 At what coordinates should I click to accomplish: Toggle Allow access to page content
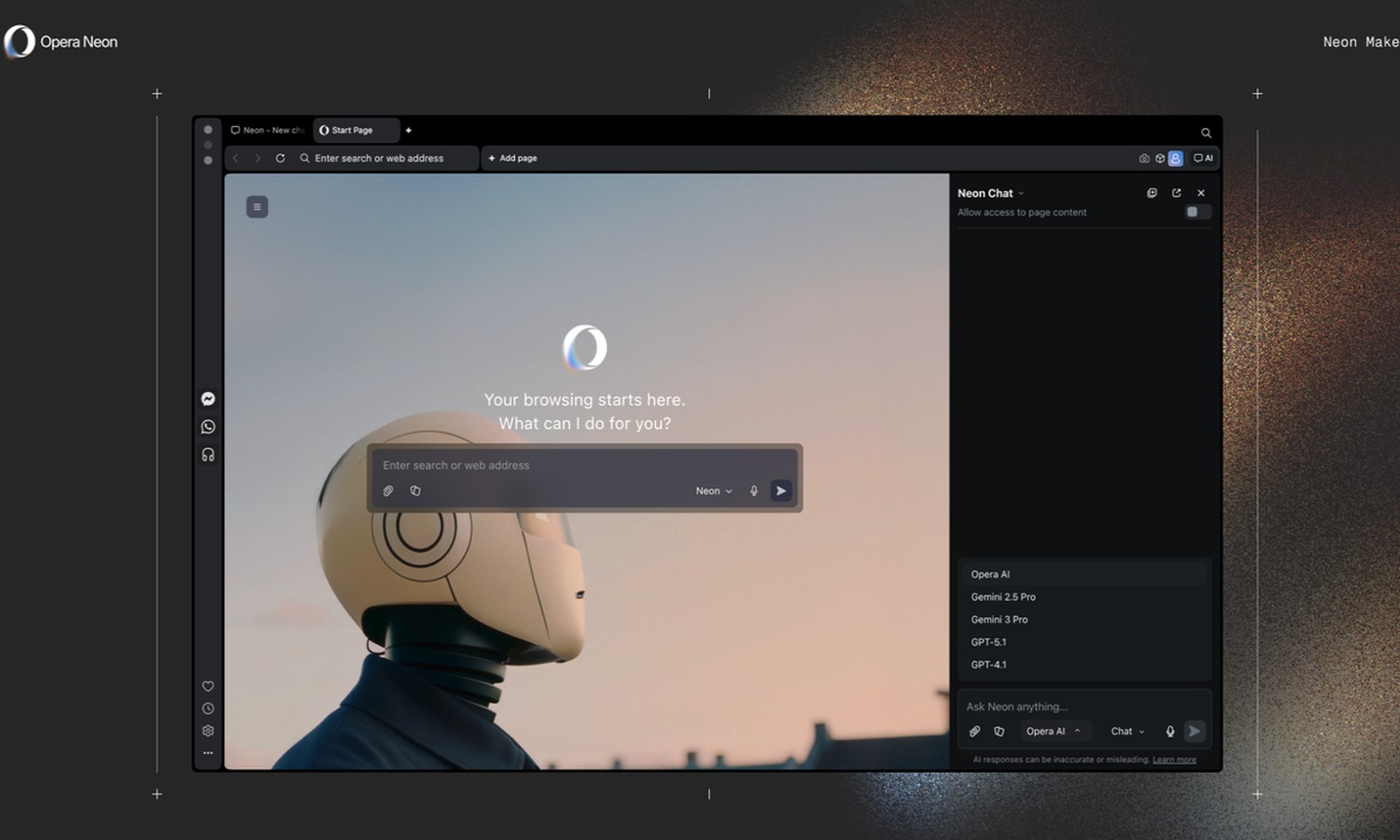click(x=1197, y=213)
